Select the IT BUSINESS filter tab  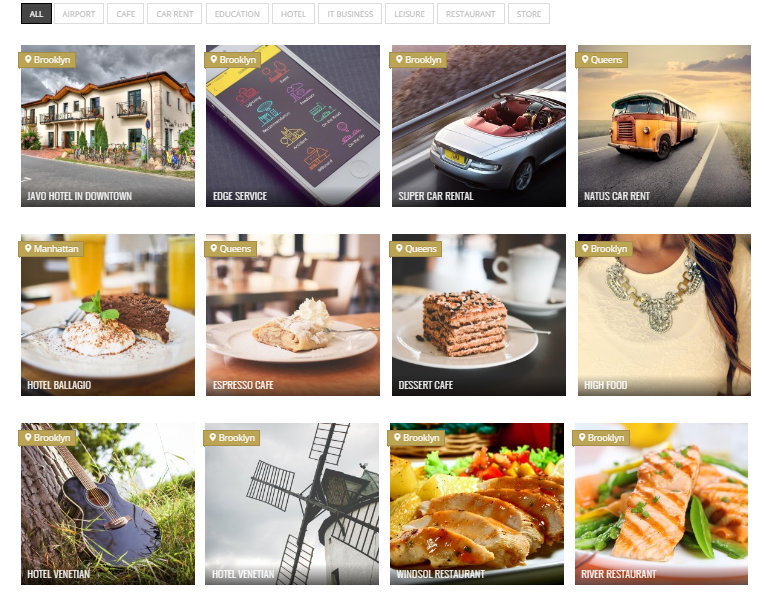(x=350, y=14)
